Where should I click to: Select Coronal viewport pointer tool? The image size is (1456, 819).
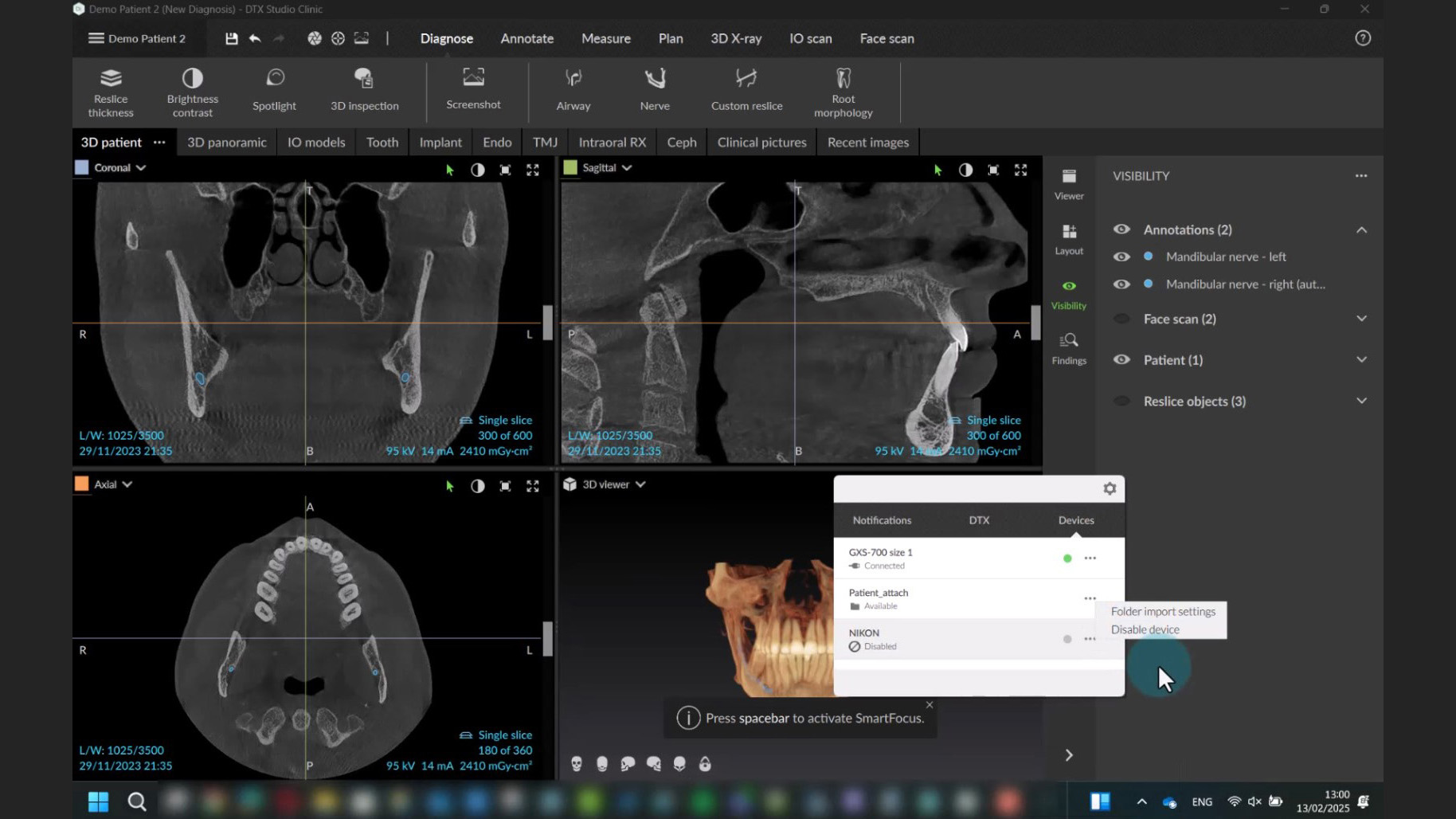(x=450, y=170)
